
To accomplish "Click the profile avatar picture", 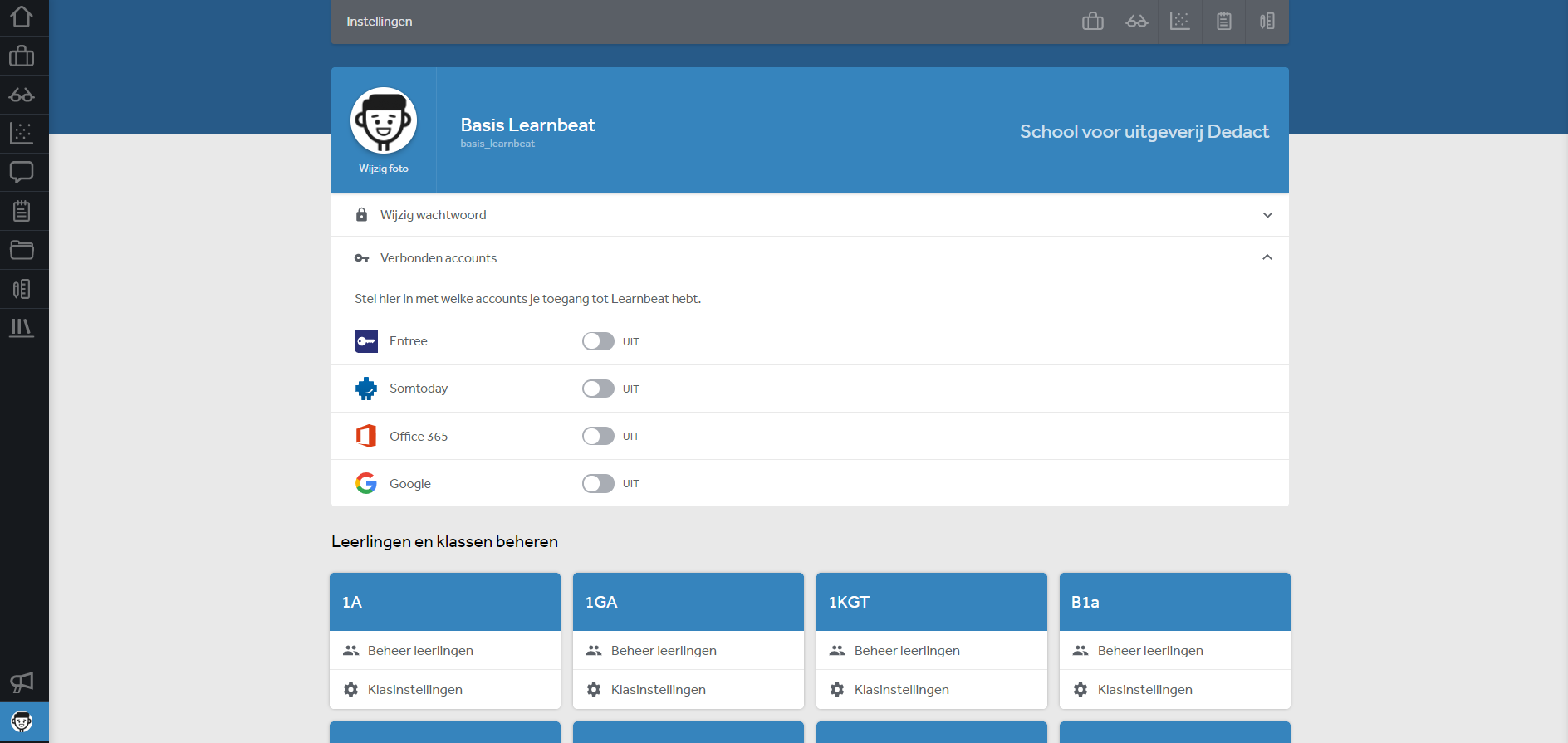I will pos(384,120).
